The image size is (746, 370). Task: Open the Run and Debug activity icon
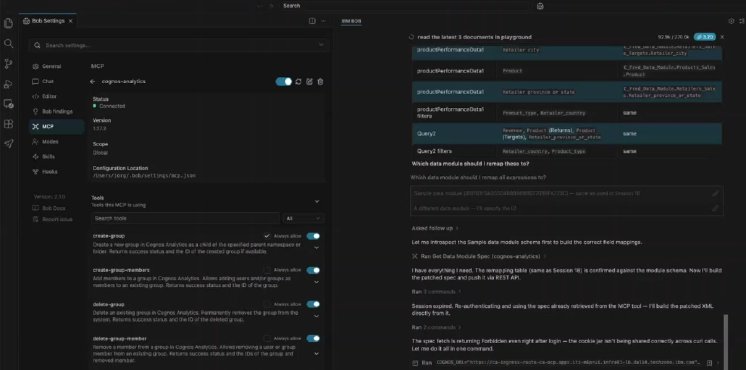point(8,84)
